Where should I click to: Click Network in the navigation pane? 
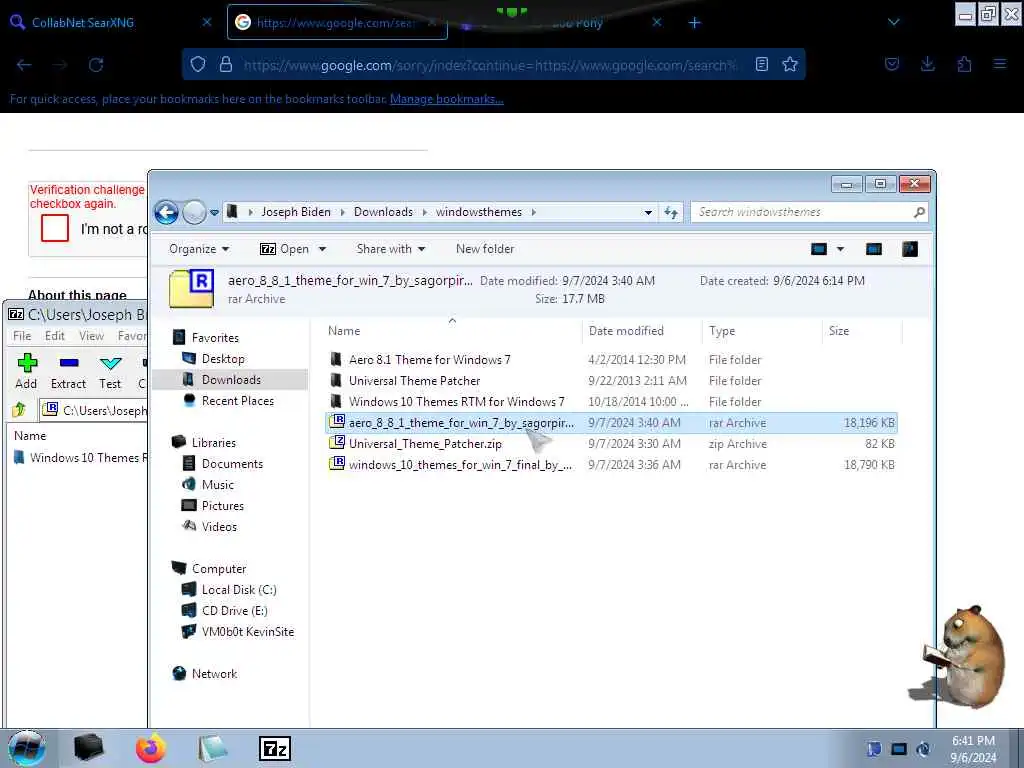coord(214,674)
